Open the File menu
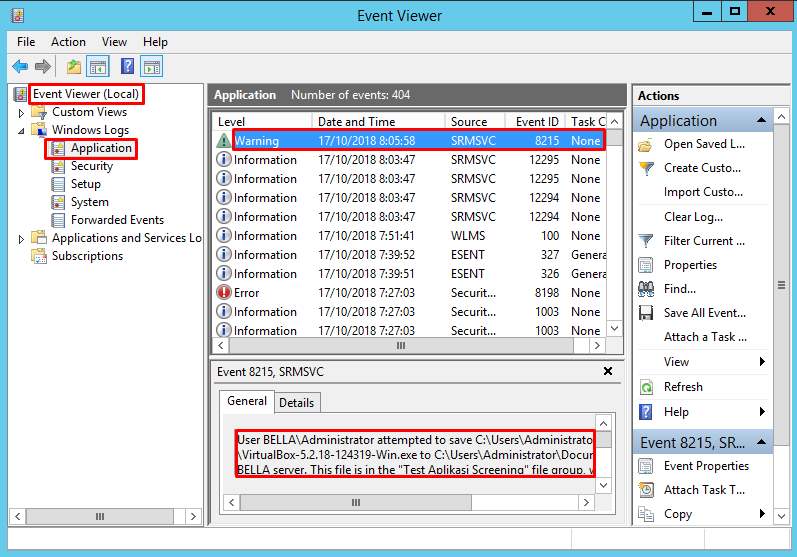 [x=26, y=42]
